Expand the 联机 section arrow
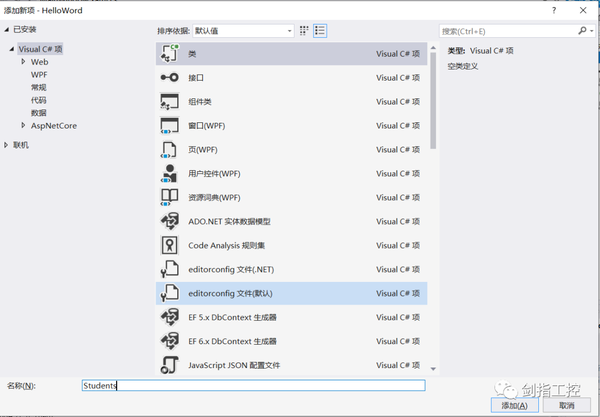Viewport: 600px width, 417px height. click(x=6, y=145)
